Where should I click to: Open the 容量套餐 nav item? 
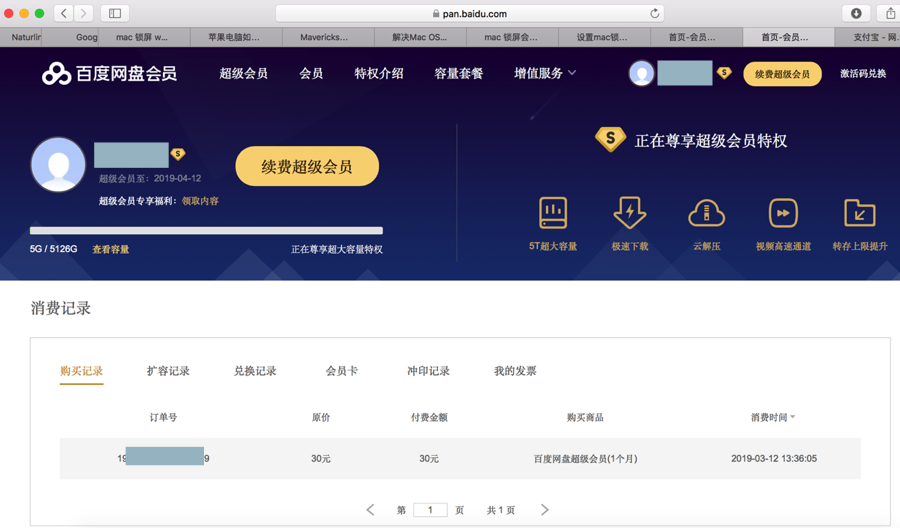(459, 73)
